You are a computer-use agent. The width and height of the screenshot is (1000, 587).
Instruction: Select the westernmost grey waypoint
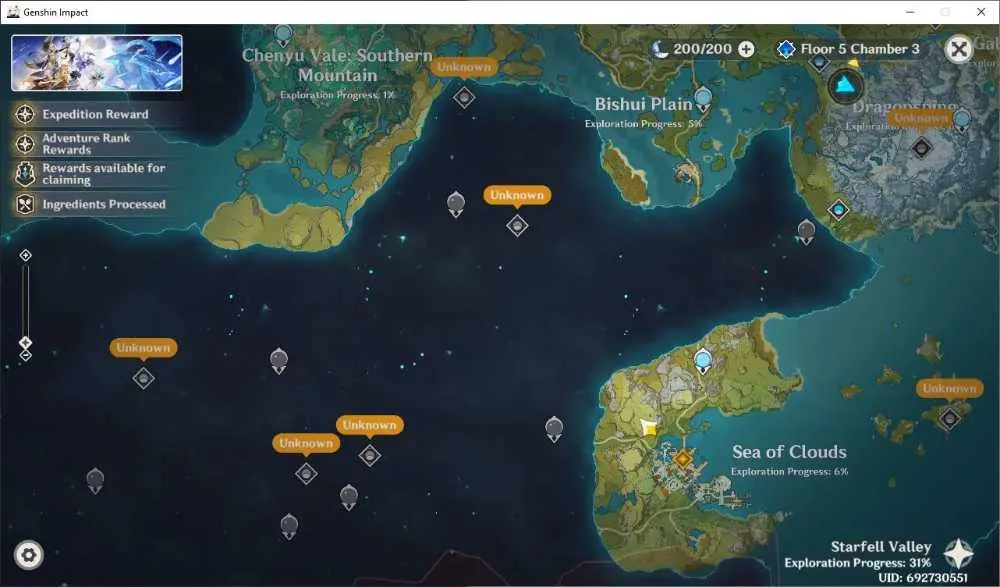tap(95, 480)
